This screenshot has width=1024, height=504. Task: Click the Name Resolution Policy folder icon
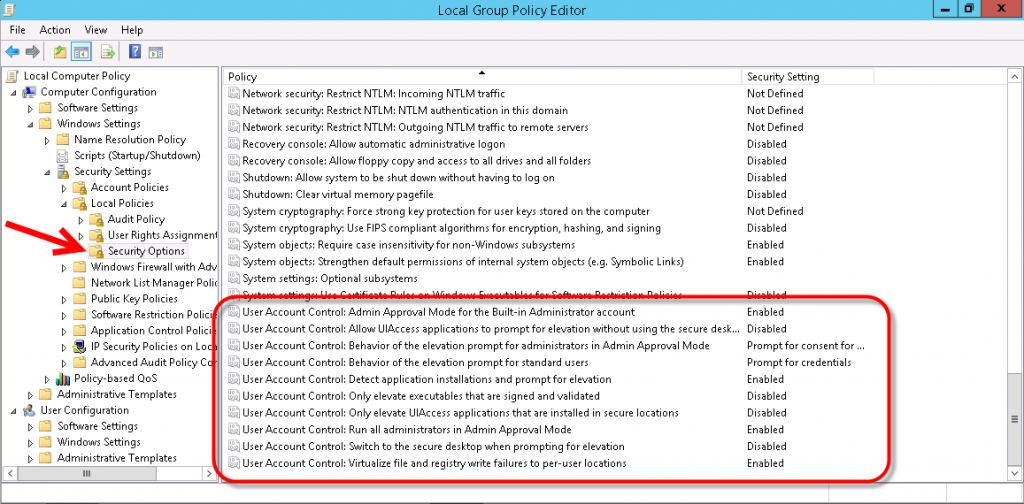pos(63,140)
